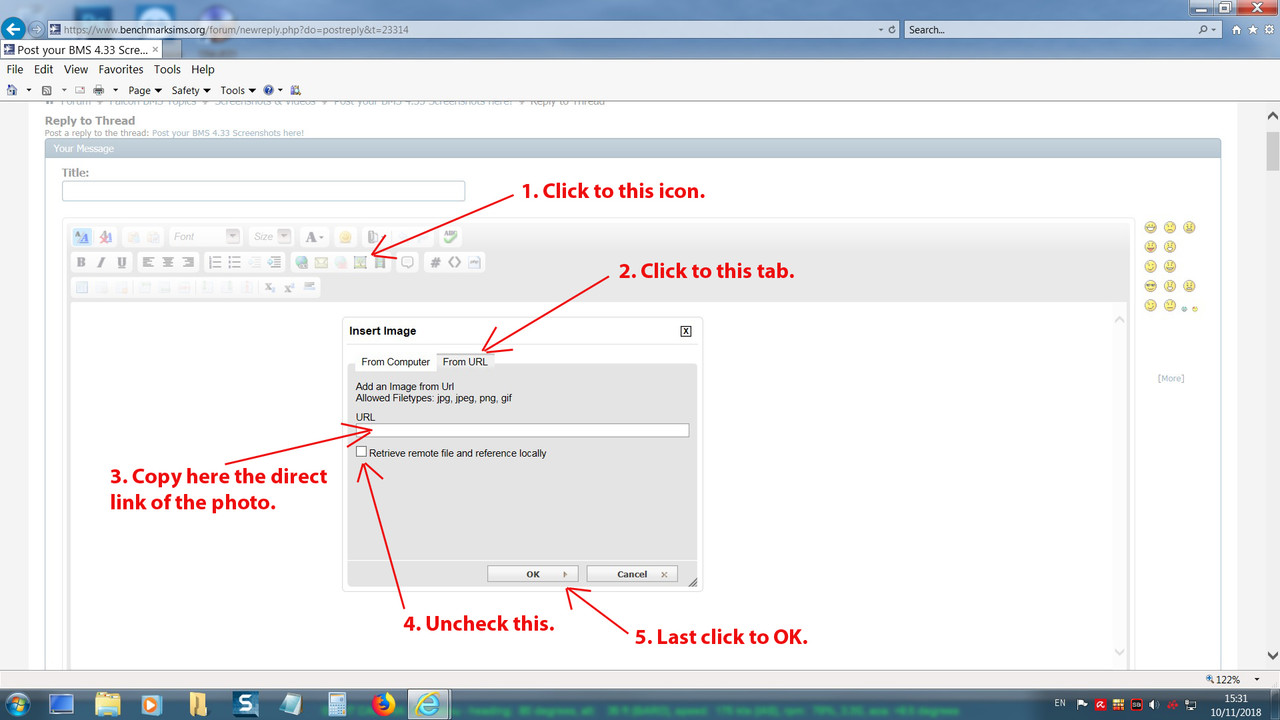Click the Insert Link globe icon

[x=301, y=263]
